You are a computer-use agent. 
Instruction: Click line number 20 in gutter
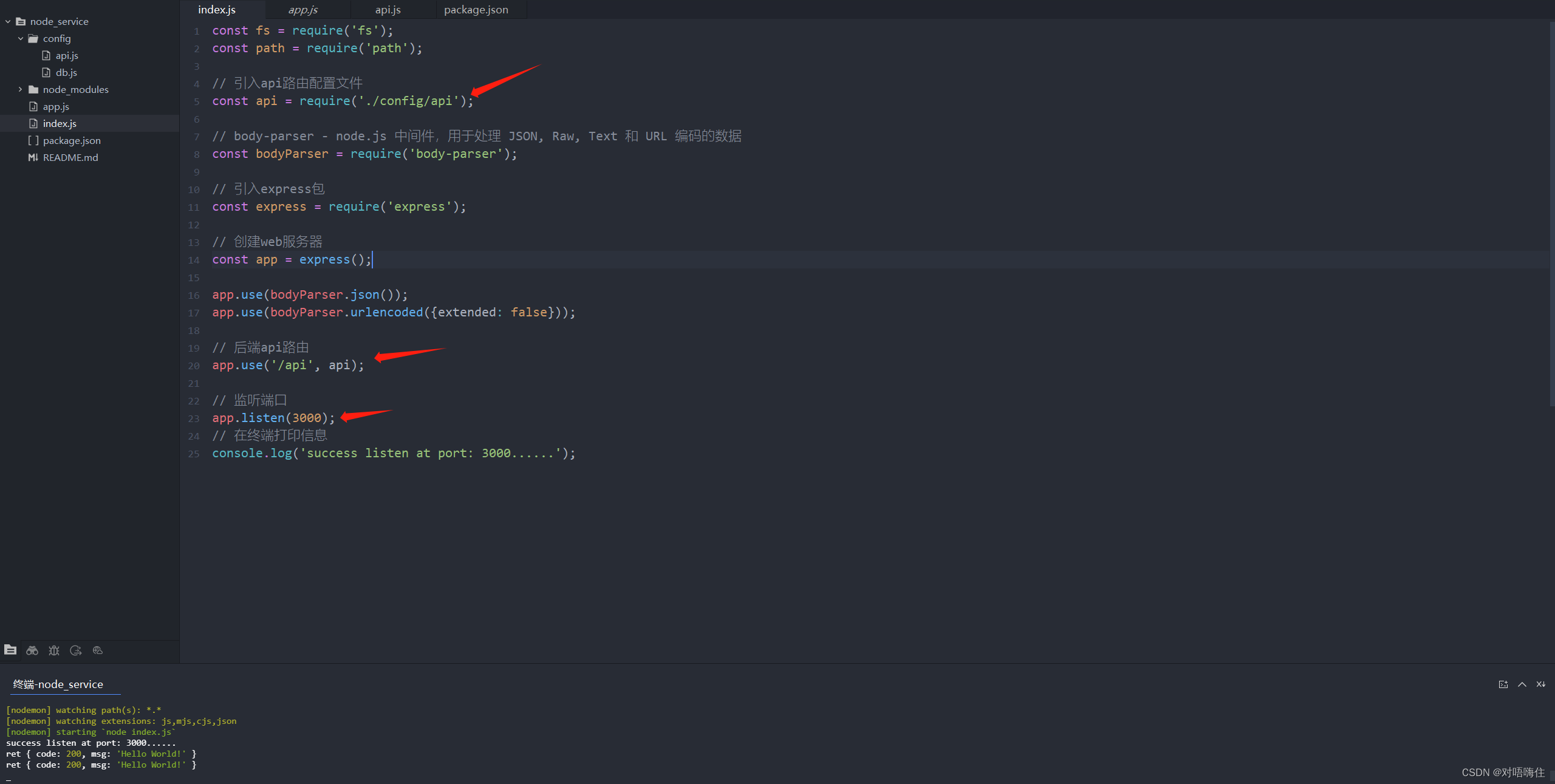tap(193, 366)
